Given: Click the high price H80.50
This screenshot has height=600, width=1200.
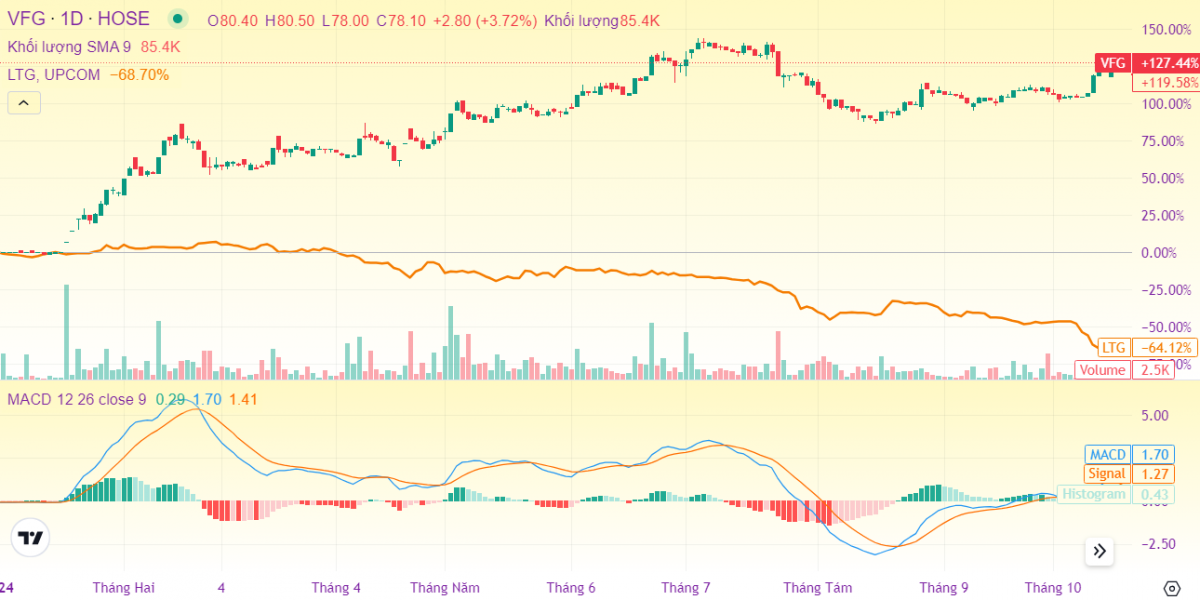Looking at the screenshot, I should [290, 20].
